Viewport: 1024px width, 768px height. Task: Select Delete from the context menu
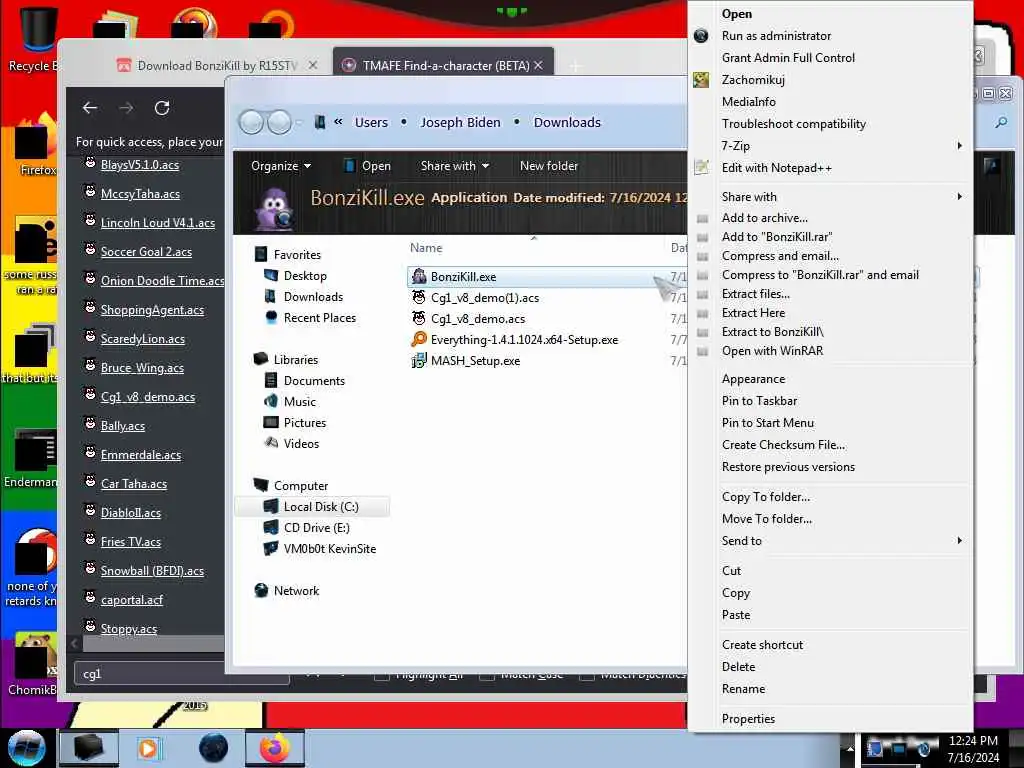(739, 667)
